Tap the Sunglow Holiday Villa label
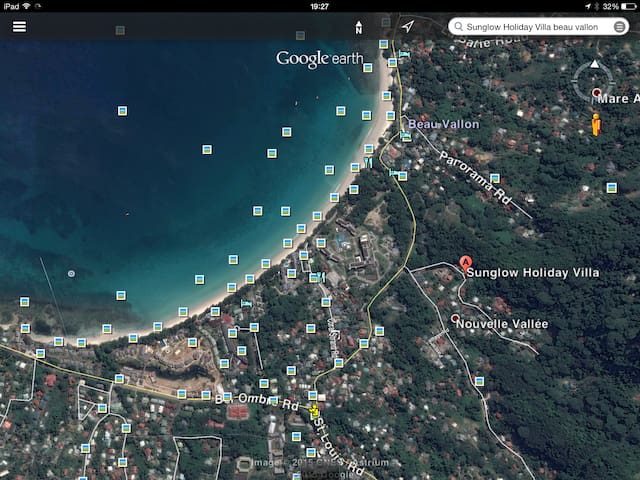The image size is (640, 480). click(x=533, y=273)
